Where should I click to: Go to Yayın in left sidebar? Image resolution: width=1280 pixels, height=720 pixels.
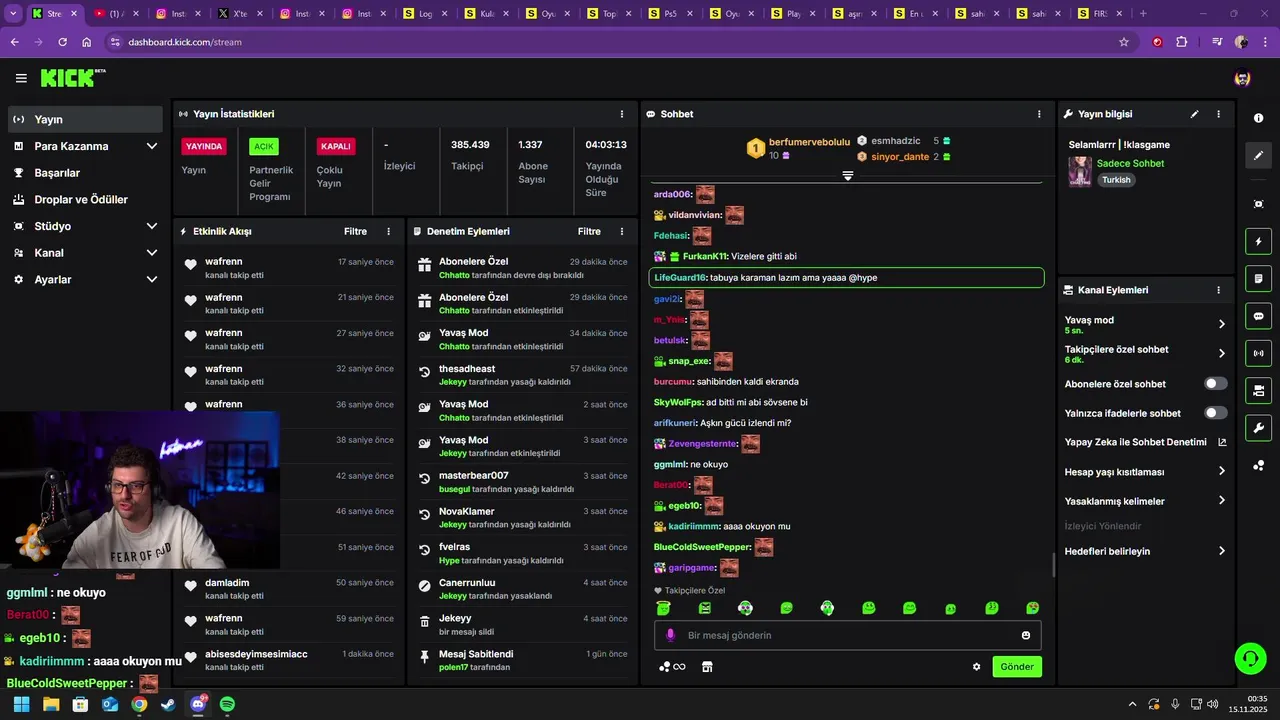click(x=85, y=119)
